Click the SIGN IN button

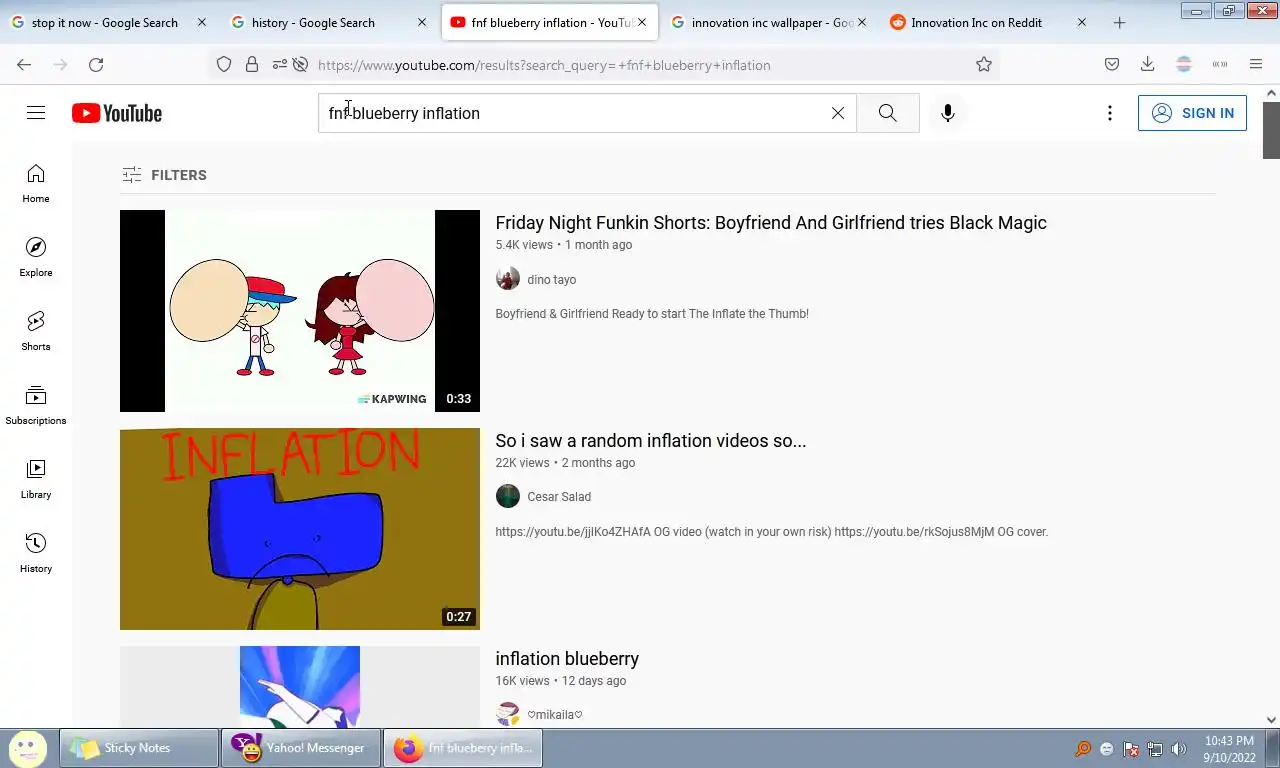1192,113
